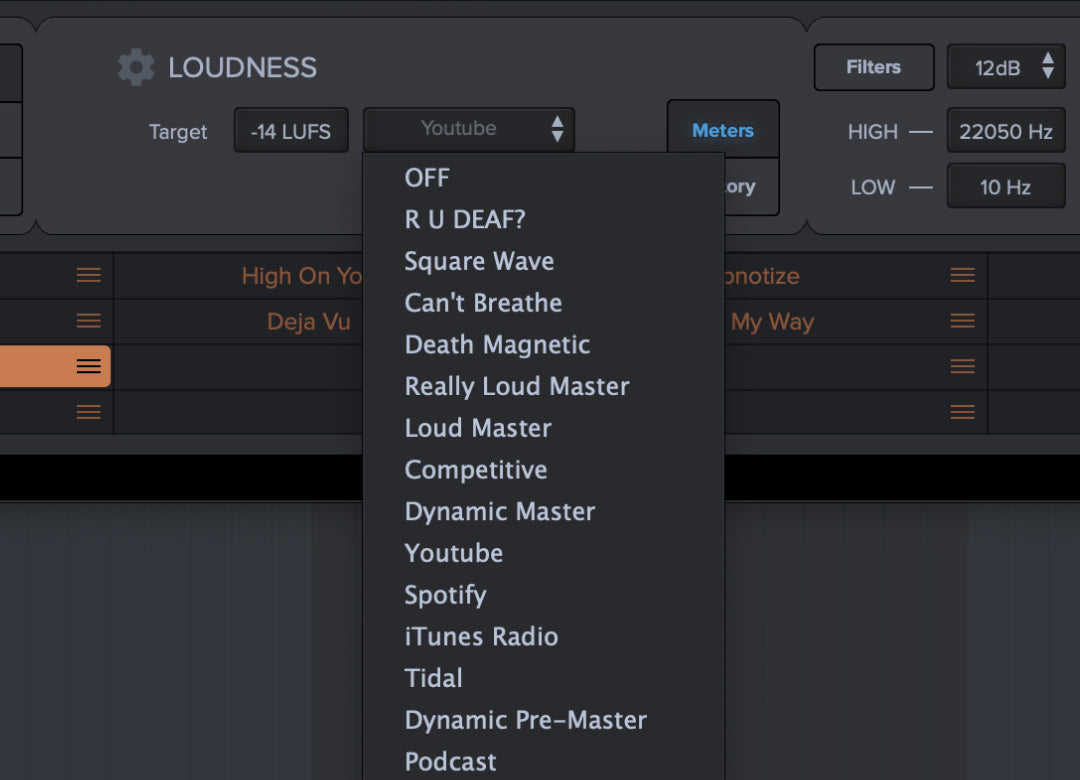
Task: Select Death Magnetic preset option
Action: click(497, 345)
